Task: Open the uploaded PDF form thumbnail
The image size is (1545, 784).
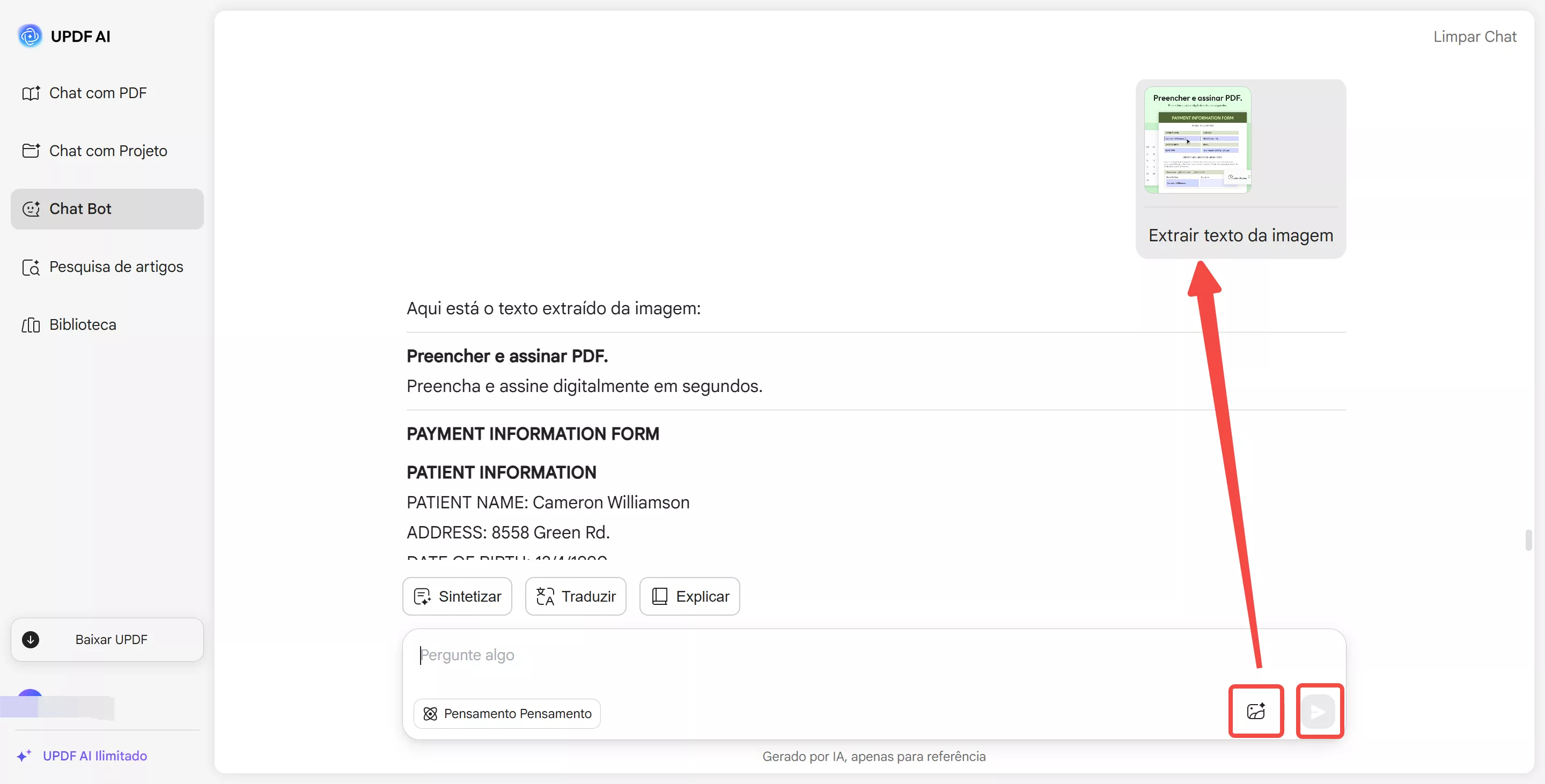Action: click(x=1197, y=140)
